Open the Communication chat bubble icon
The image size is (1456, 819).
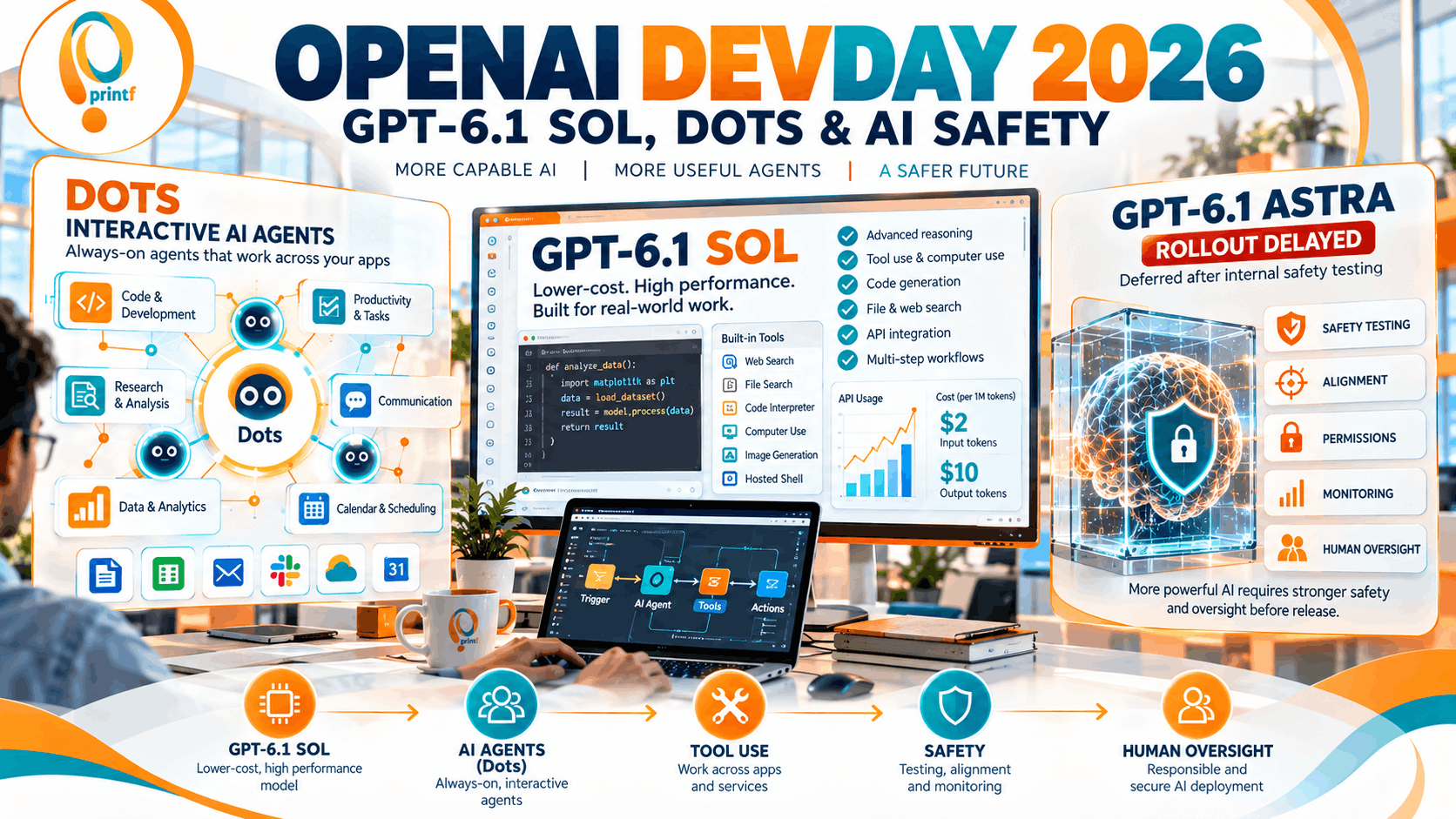(x=355, y=401)
